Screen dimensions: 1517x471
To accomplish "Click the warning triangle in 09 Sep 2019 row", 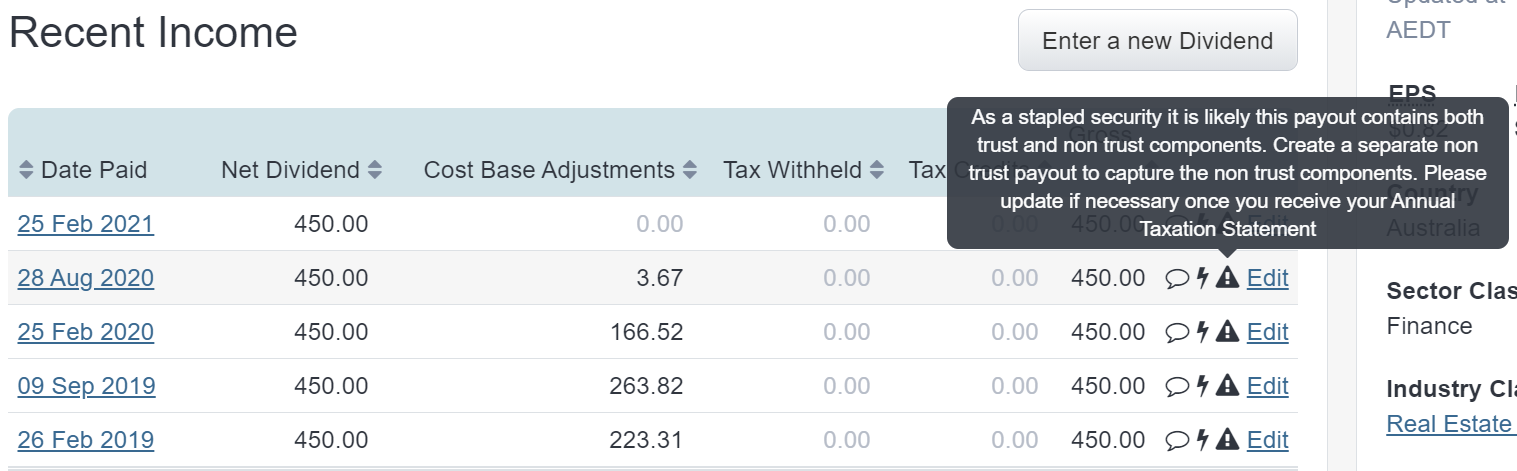I will pos(1227,386).
